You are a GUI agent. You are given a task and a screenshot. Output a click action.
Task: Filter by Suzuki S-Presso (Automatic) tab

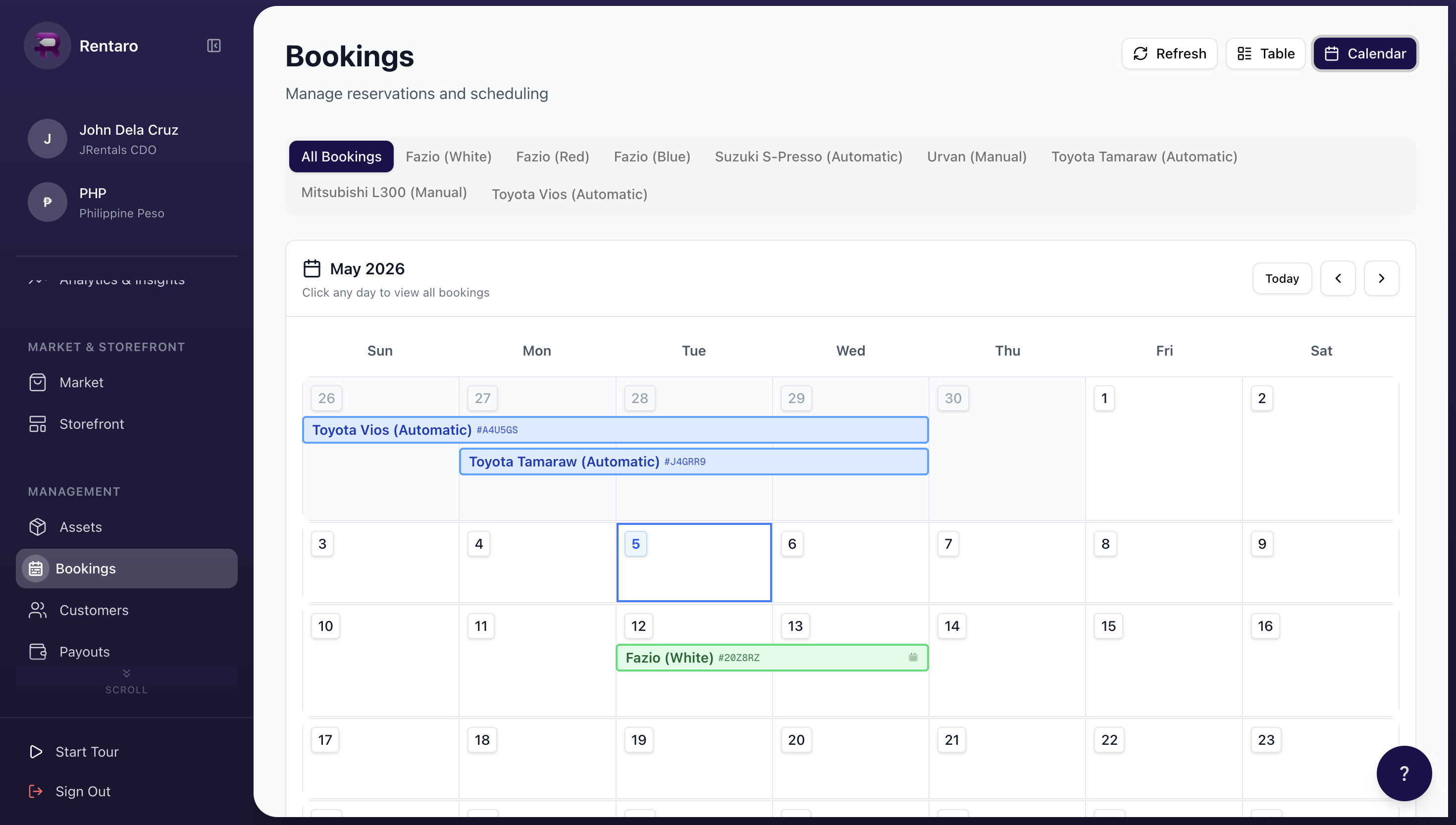click(808, 156)
